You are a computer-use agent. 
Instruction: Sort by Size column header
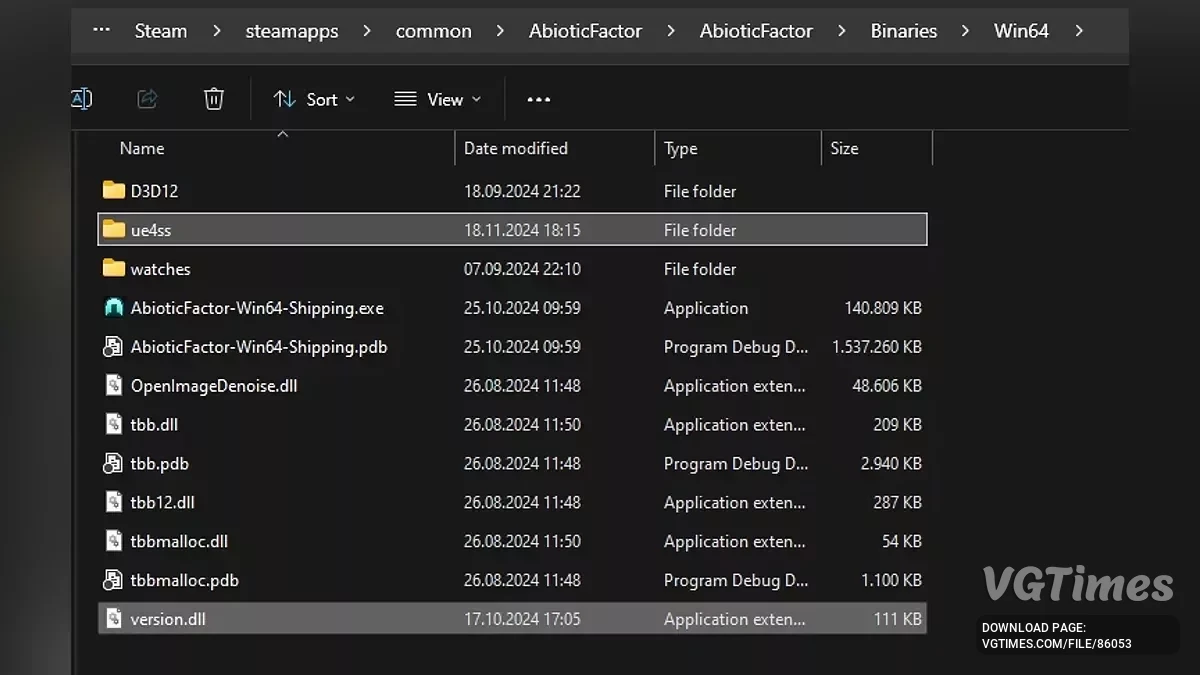pyautogui.click(x=844, y=148)
